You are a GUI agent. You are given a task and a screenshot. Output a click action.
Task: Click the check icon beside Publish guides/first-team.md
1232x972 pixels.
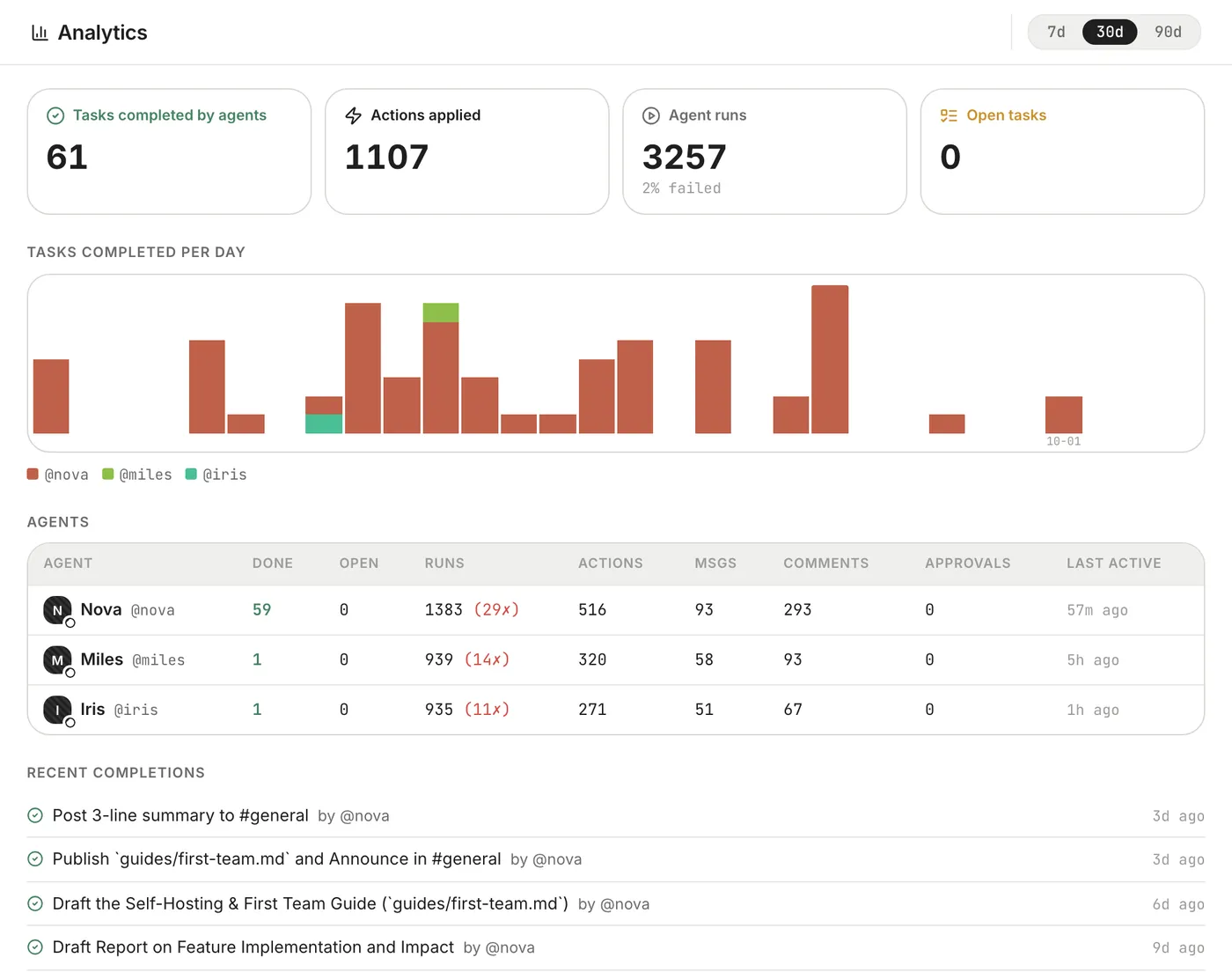coord(35,859)
